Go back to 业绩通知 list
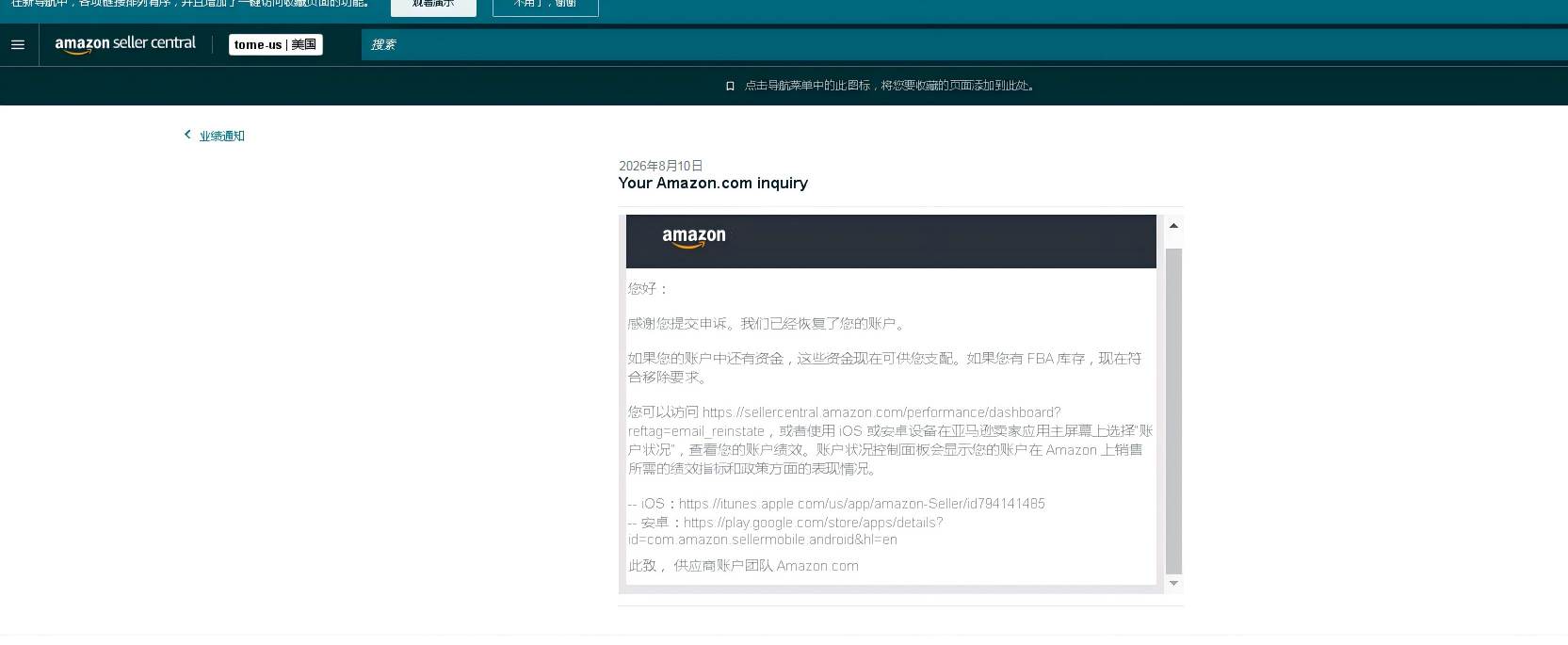Viewport: 1568px width, 645px height. point(221,136)
